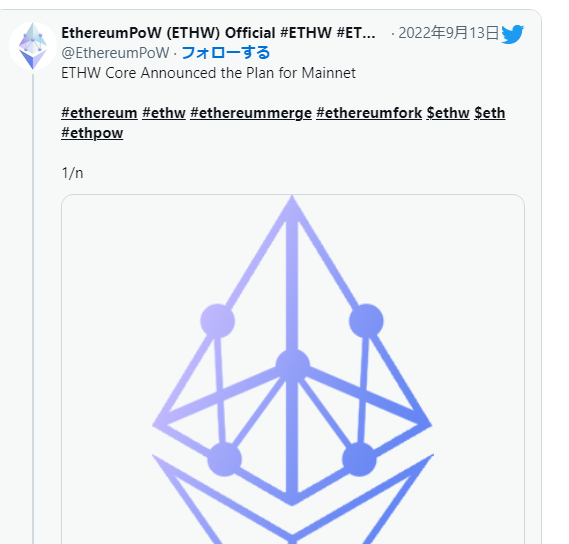Open the #ethpow hashtag
This screenshot has width=569, height=544.
coord(92,133)
